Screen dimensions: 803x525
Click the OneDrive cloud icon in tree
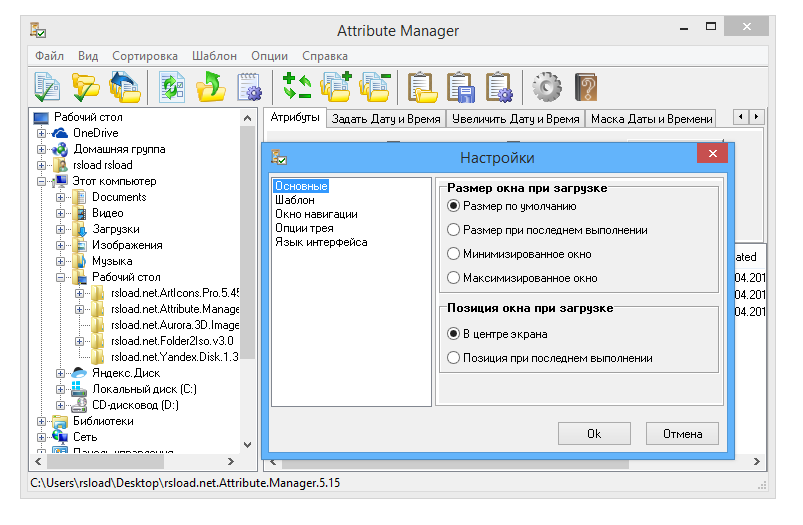pyautogui.click(x=60, y=133)
